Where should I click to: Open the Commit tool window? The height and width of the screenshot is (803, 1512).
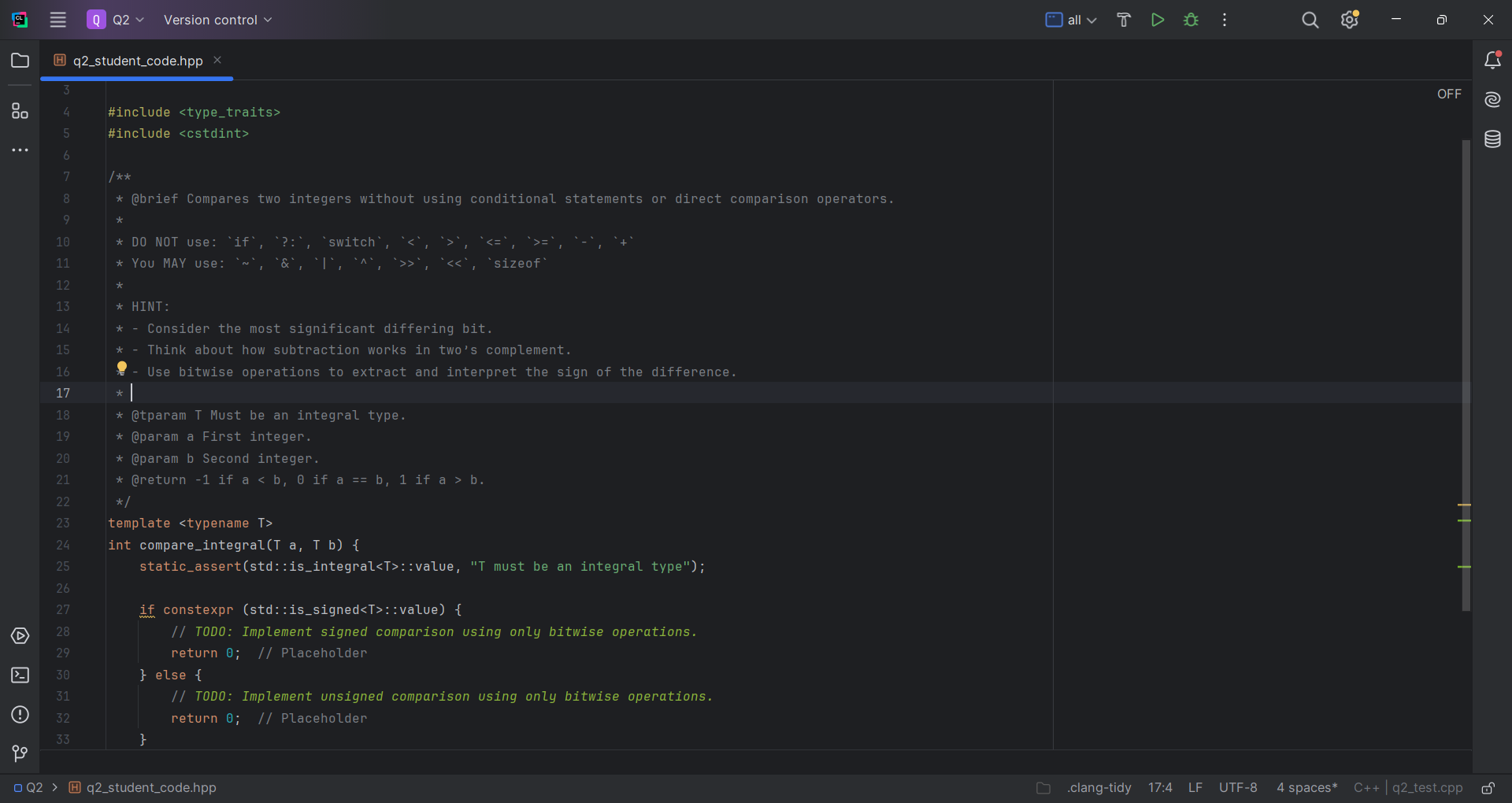[x=20, y=754]
